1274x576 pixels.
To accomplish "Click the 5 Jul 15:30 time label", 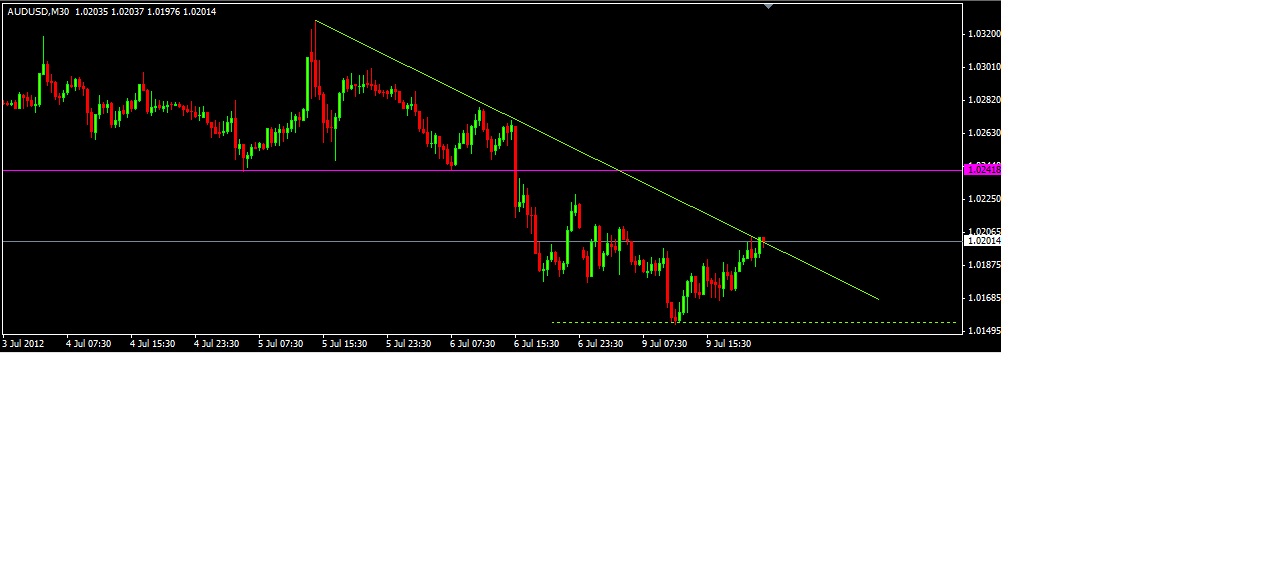I will pos(344,344).
